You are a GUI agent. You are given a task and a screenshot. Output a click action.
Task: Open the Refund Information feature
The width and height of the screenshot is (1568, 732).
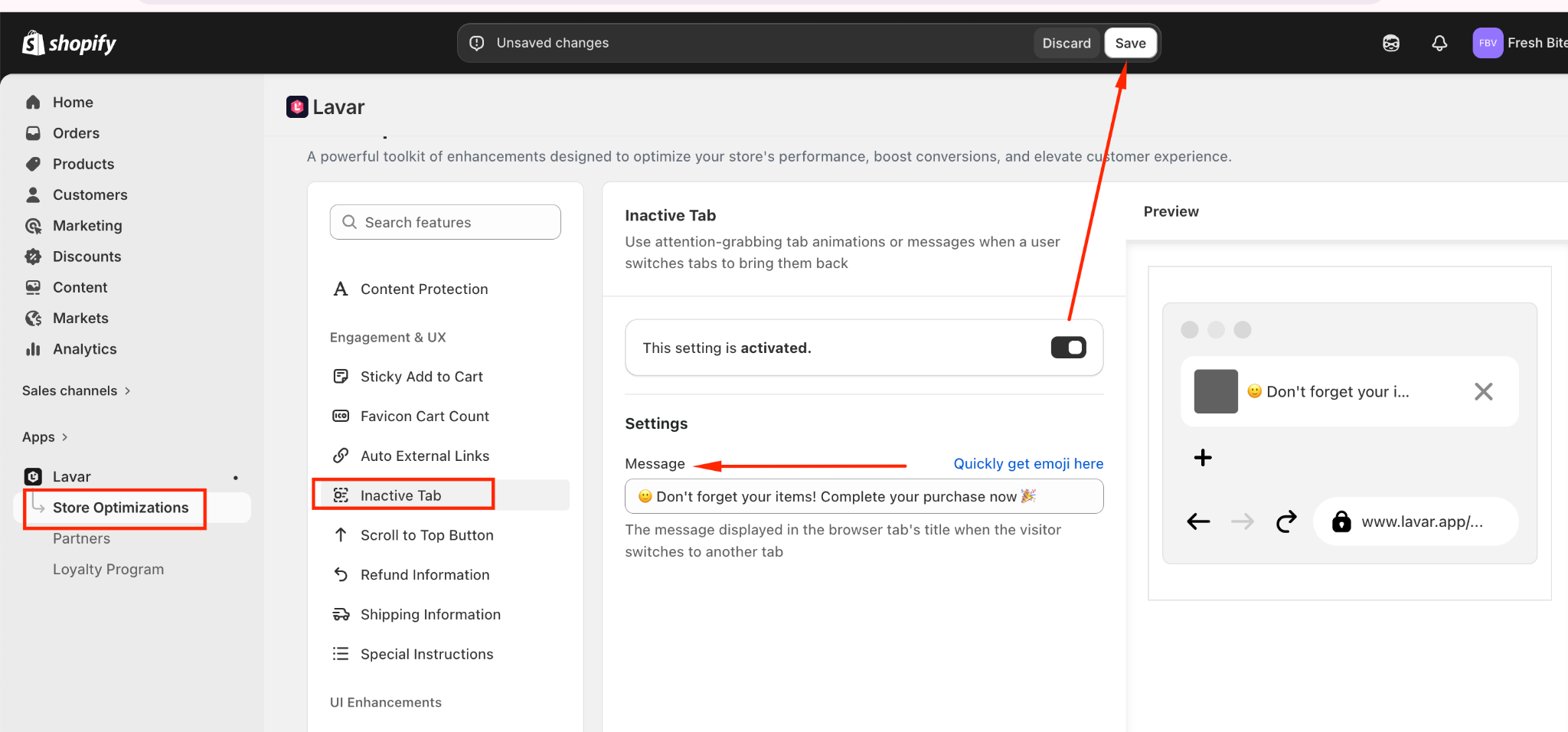click(x=425, y=574)
